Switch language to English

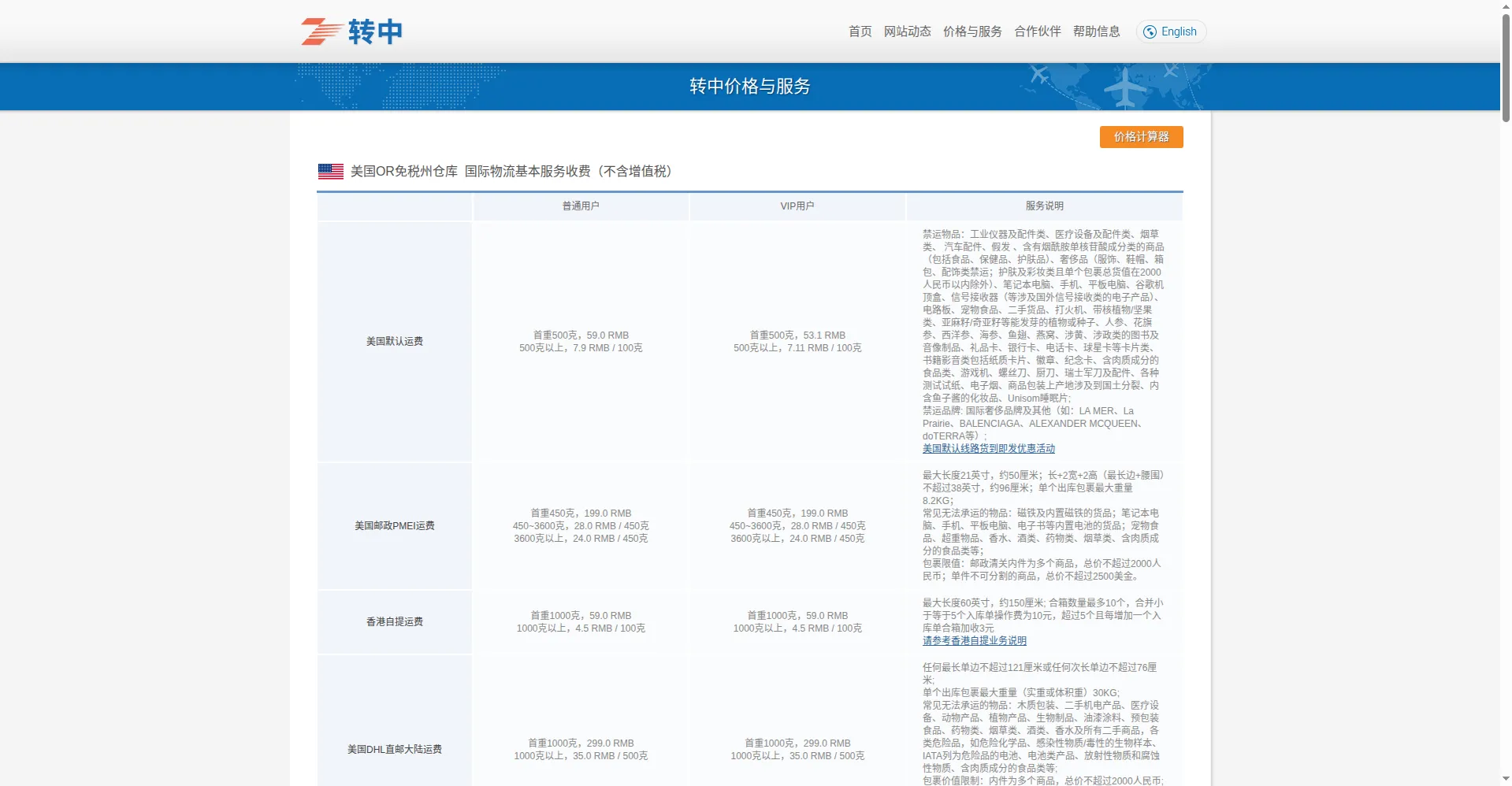point(1171,32)
